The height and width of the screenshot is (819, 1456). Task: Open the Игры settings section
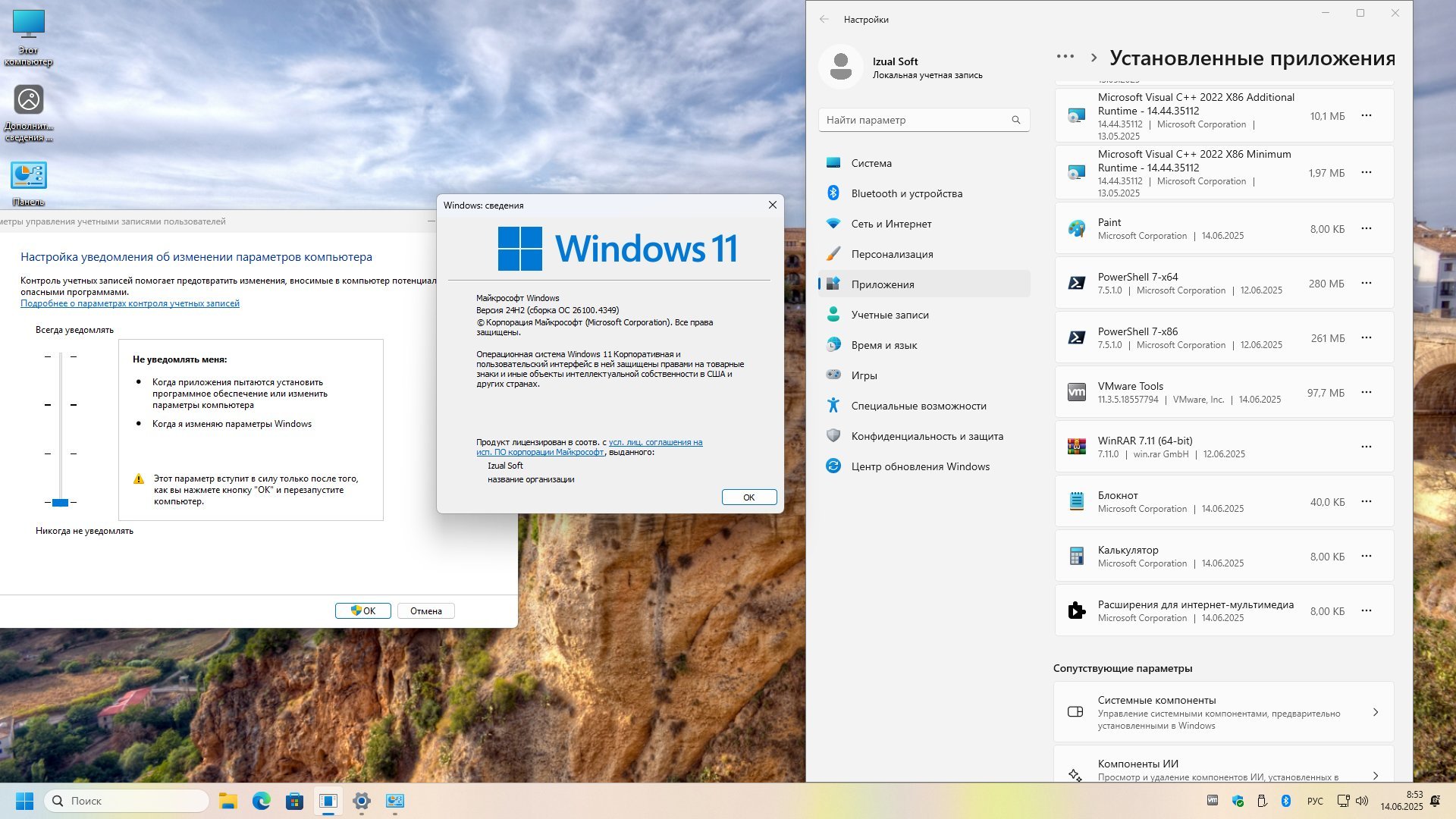point(924,375)
